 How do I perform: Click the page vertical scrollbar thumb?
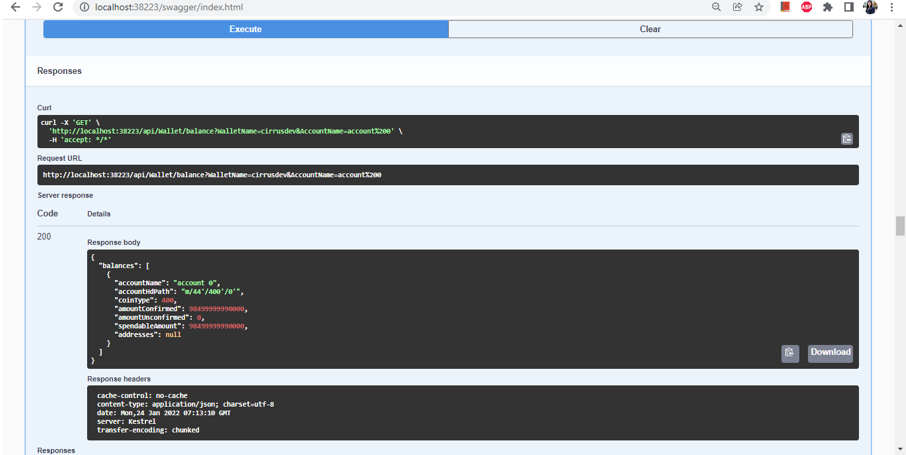coord(900,226)
